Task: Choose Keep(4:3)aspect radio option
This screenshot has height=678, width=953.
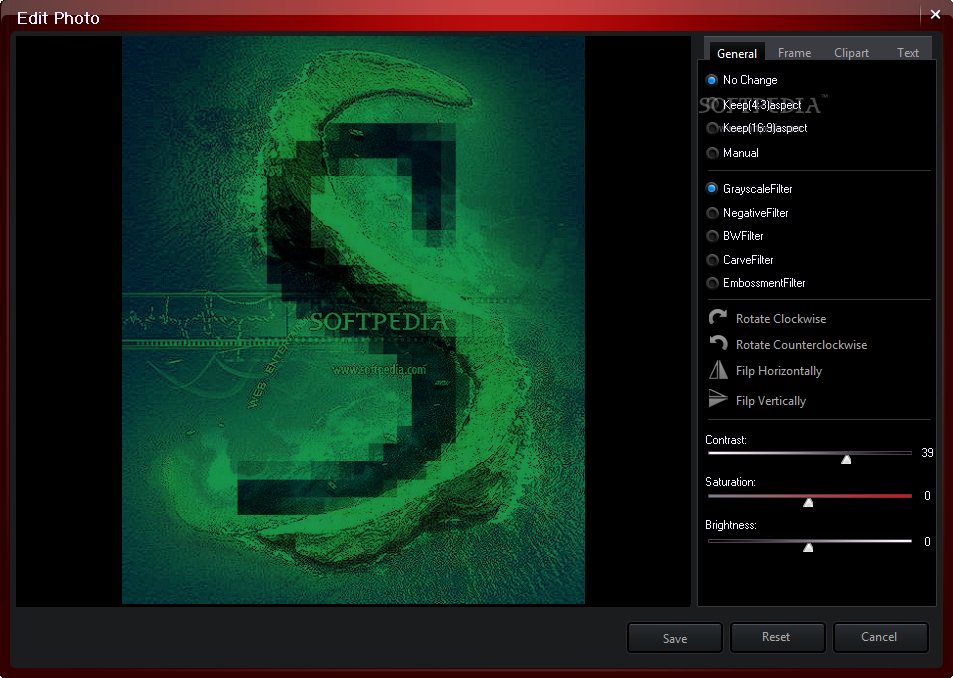Action: pos(754,105)
